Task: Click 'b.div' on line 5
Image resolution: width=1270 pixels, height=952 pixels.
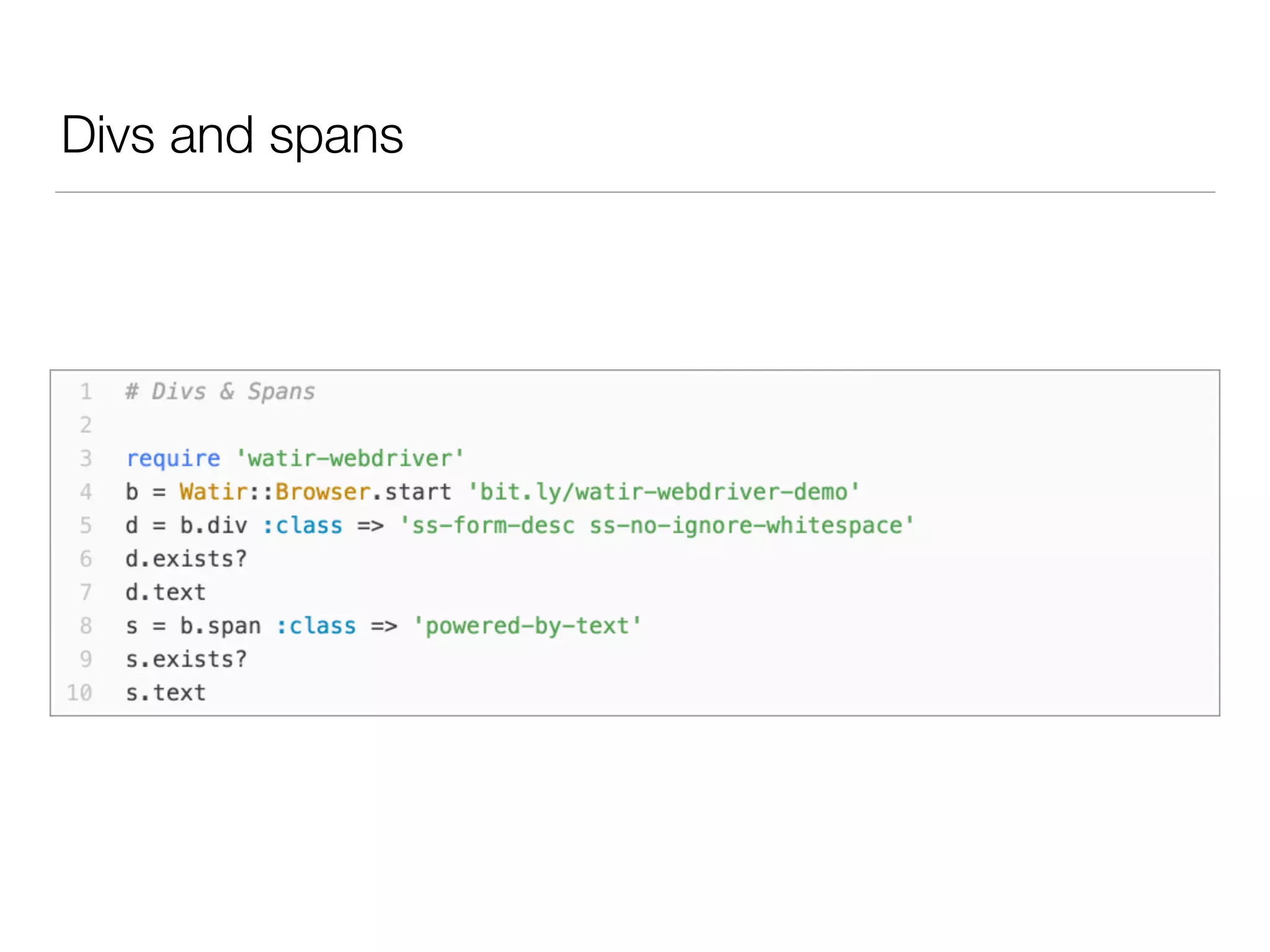Action: click(213, 526)
